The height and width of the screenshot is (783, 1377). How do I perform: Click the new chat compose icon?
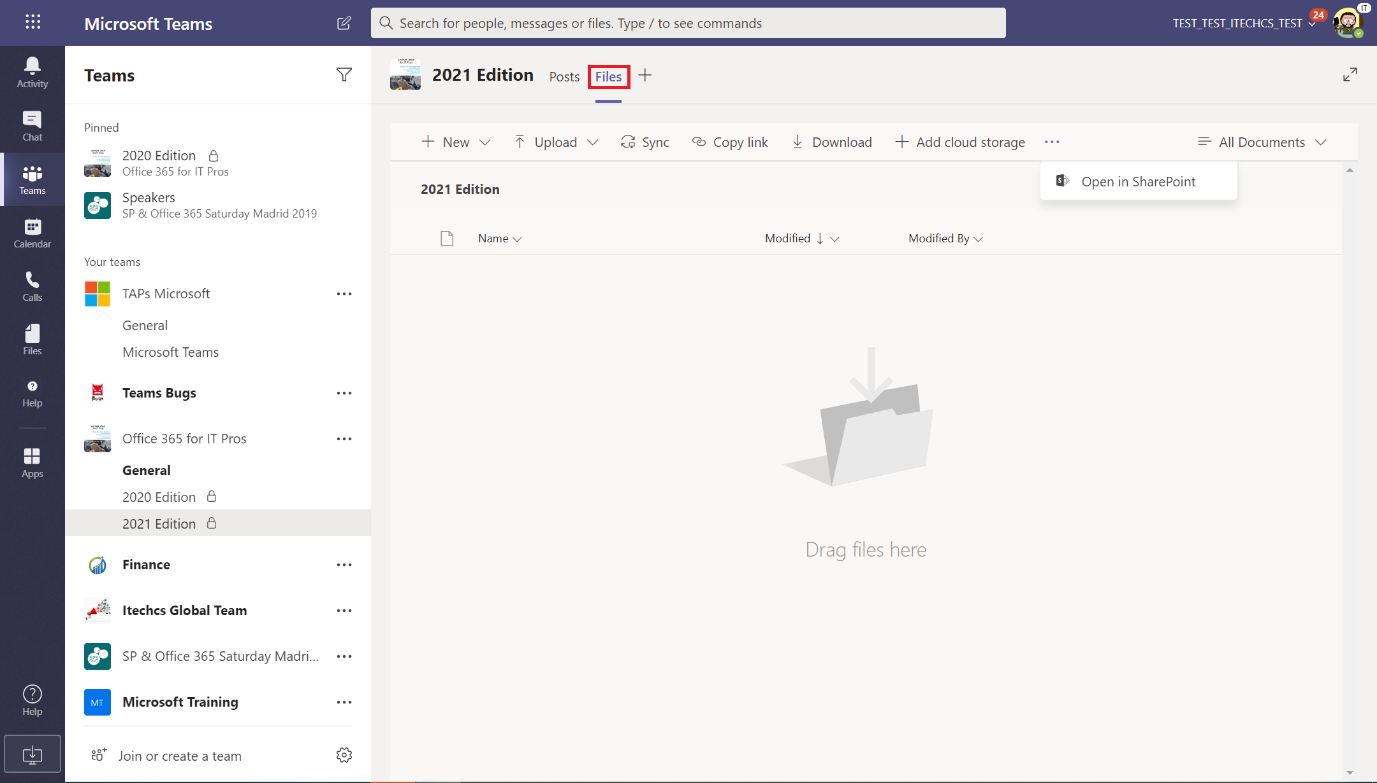pyautogui.click(x=344, y=23)
